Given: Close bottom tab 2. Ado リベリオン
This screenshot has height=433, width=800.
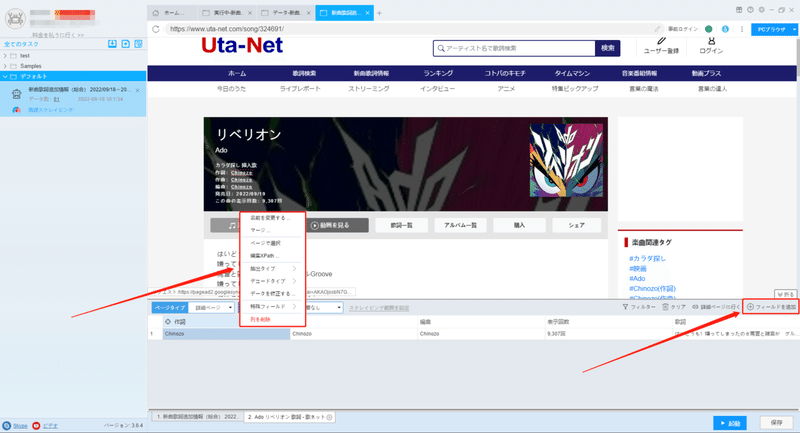Looking at the screenshot, I should pos(330,417).
